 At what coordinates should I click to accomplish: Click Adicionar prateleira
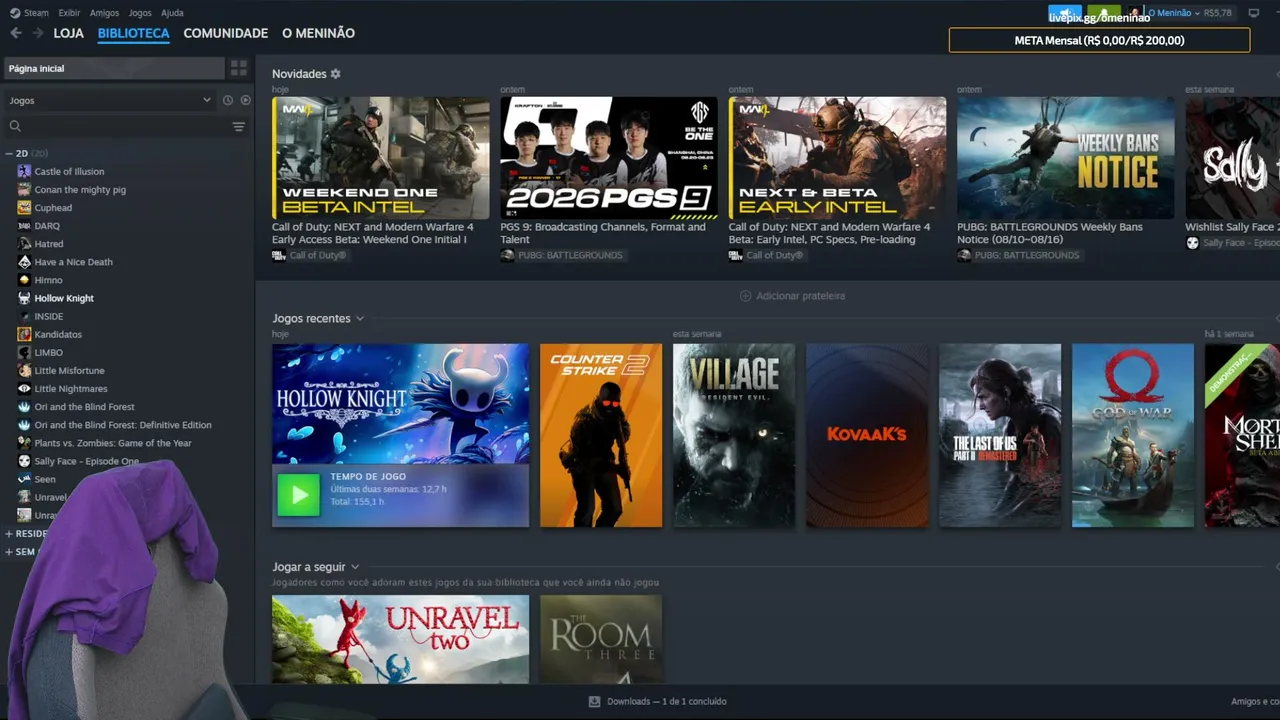click(792, 296)
